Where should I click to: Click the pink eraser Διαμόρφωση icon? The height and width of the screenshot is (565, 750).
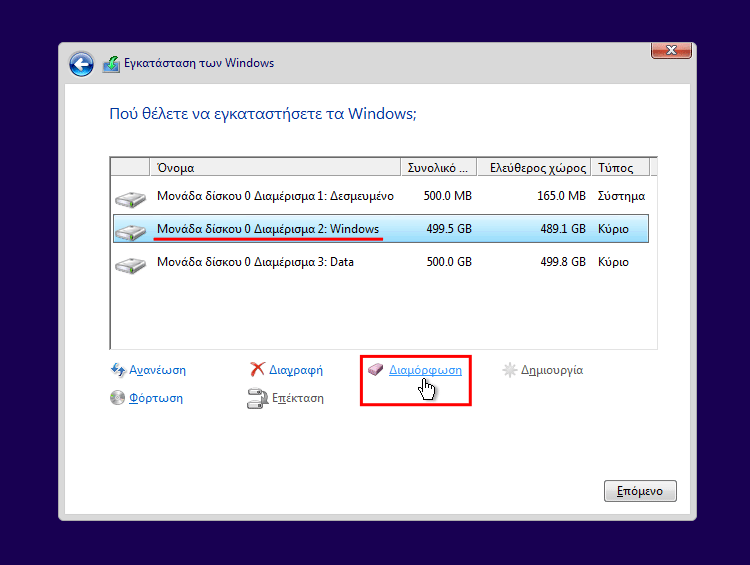point(376,370)
